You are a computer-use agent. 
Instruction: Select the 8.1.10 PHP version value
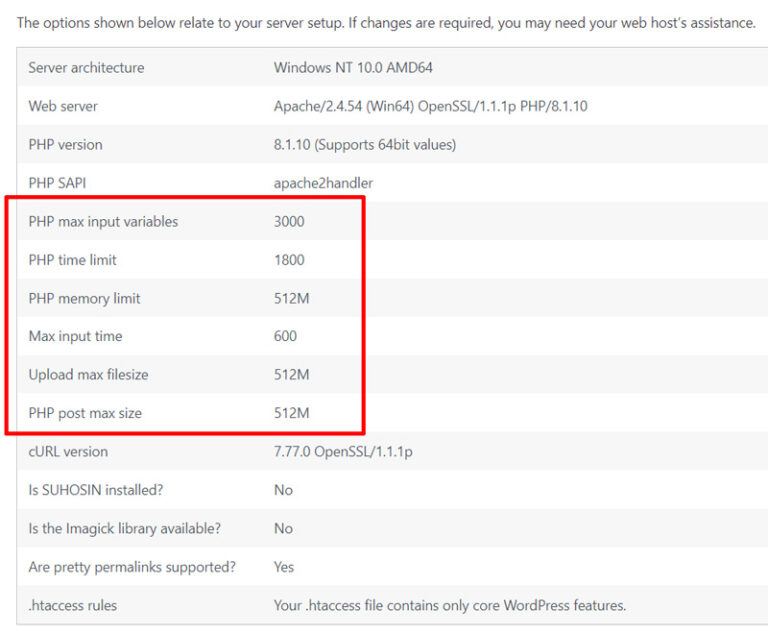pos(364,145)
